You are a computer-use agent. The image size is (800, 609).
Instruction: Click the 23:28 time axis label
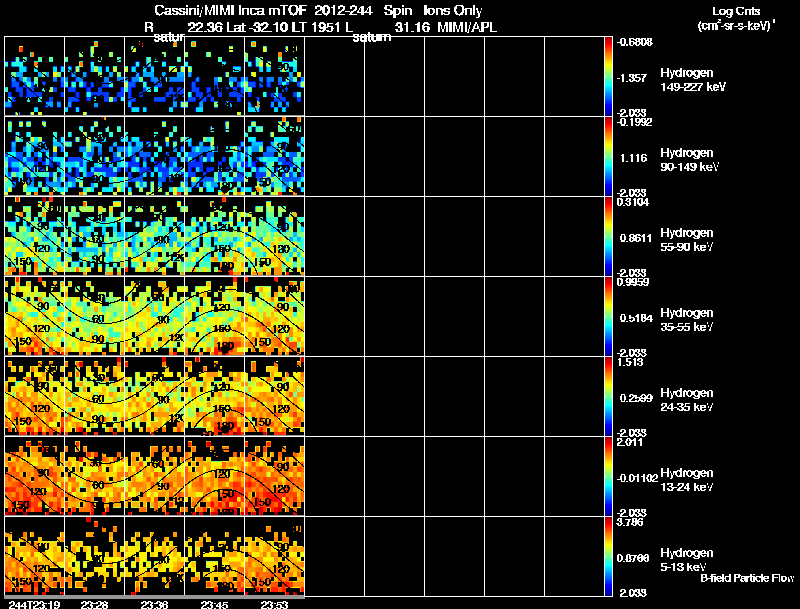[x=94, y=604]
